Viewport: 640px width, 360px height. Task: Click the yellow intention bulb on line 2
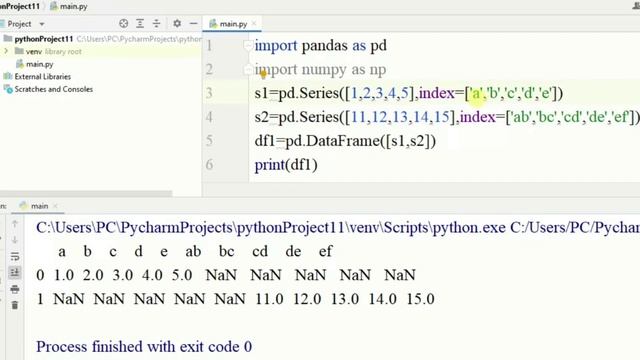click(263, 74)
